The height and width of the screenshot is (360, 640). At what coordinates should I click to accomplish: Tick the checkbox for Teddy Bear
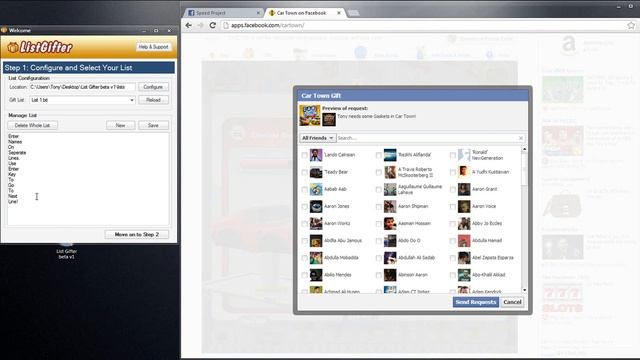pos(304,172)
